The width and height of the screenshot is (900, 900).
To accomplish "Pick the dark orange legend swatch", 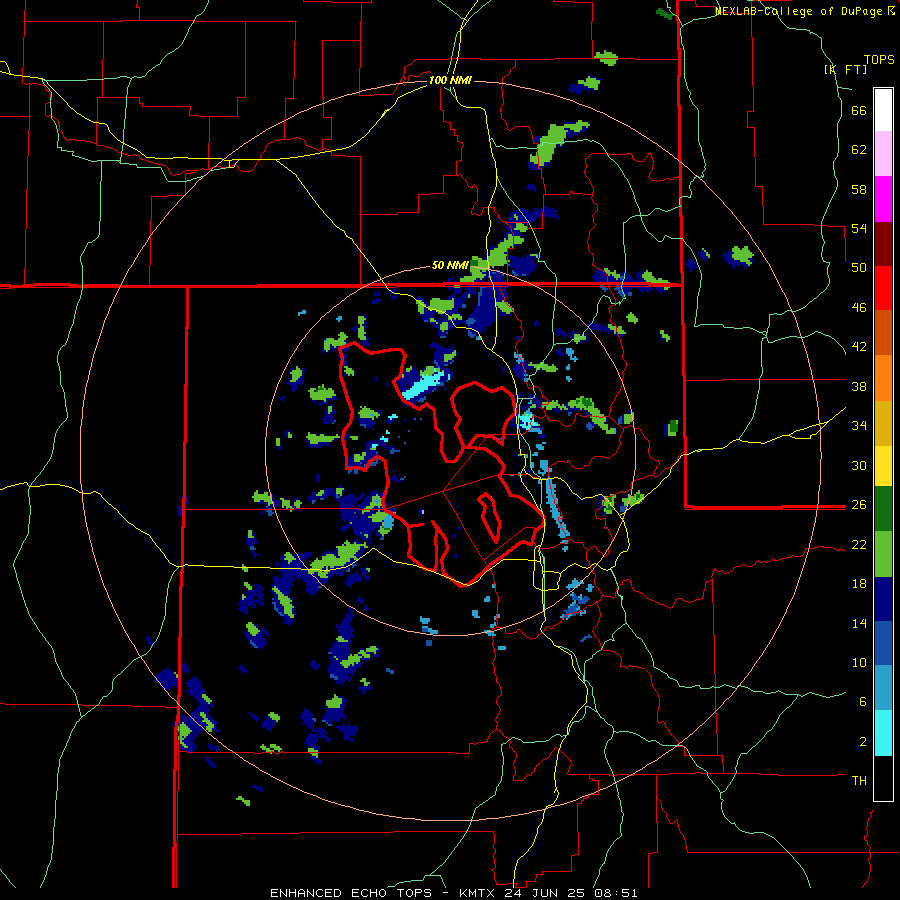I will pyautogui.click(x=883, y=332).
